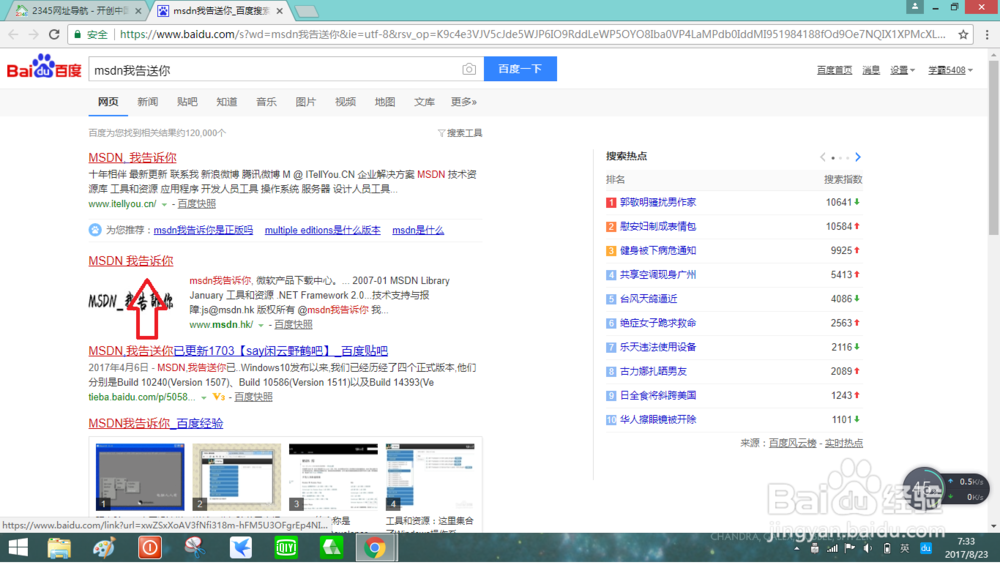Open Windows Start button

[18, 548]
